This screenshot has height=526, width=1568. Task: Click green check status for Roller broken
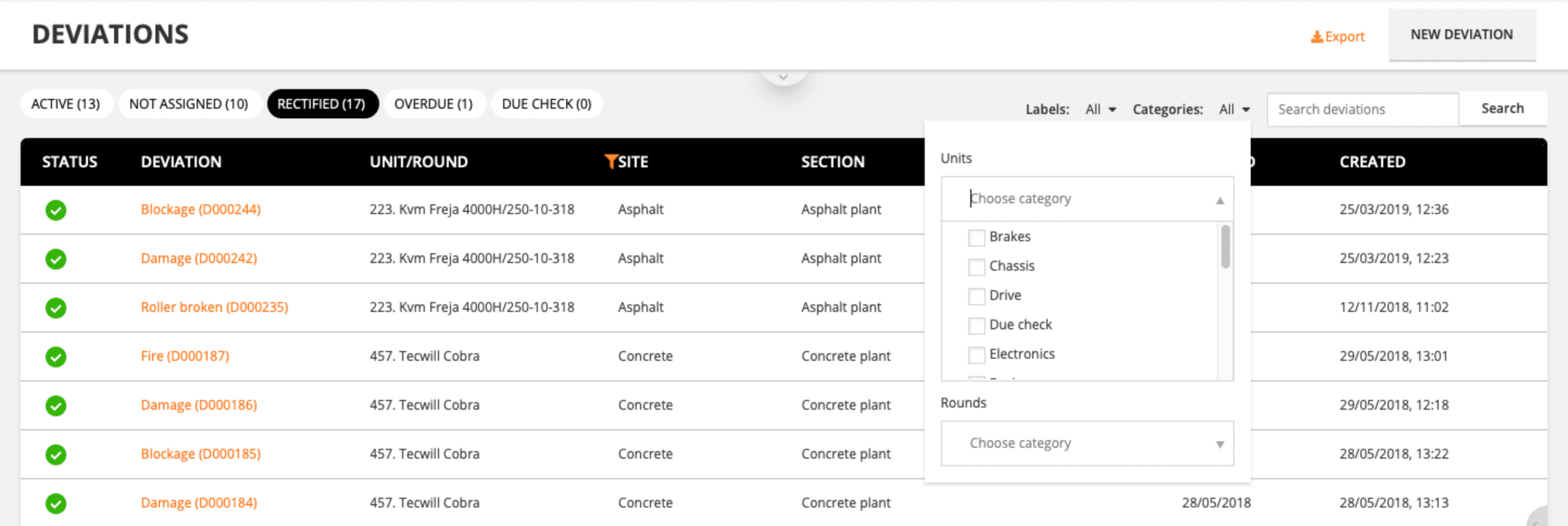point(56,308)
